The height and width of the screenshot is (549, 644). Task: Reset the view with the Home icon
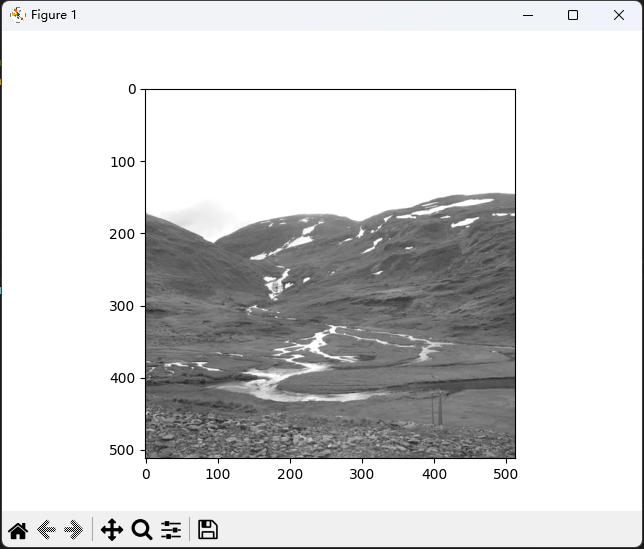coord(18,530)
